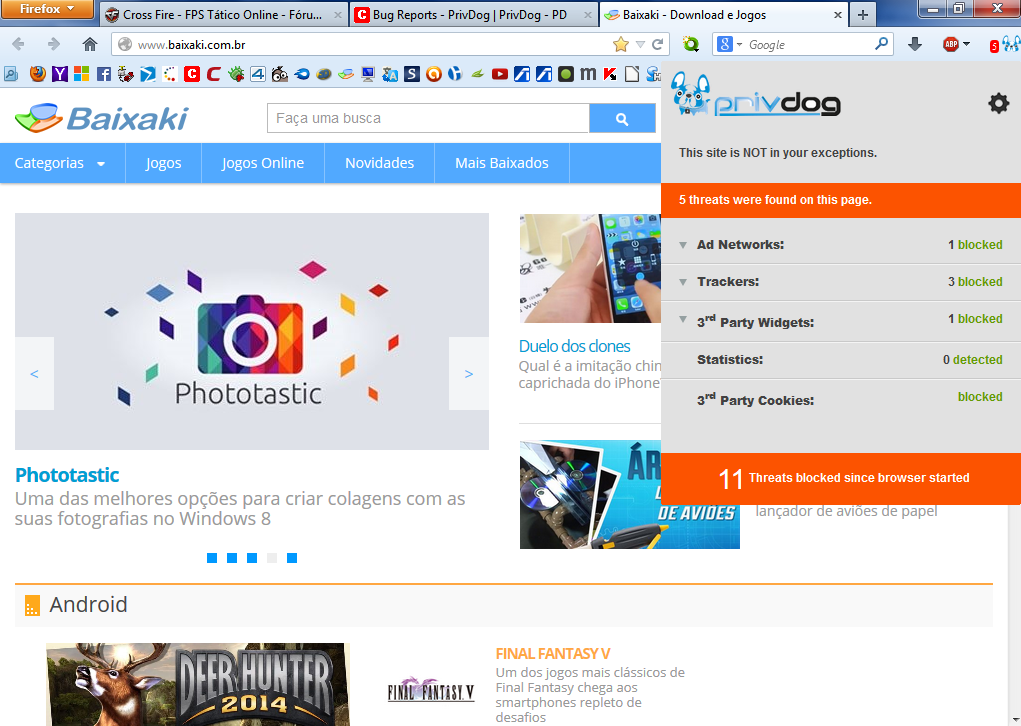1021x726 pixels.
Task: Switch to the Bug Reports PrivDog tab
Action: click(473, 14)
